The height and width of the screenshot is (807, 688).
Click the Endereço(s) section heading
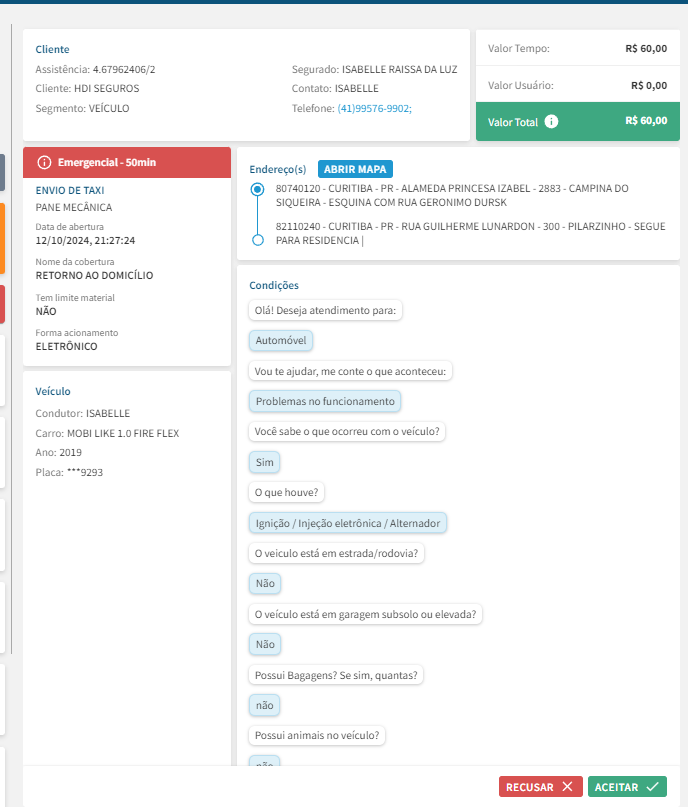point(278,169)
